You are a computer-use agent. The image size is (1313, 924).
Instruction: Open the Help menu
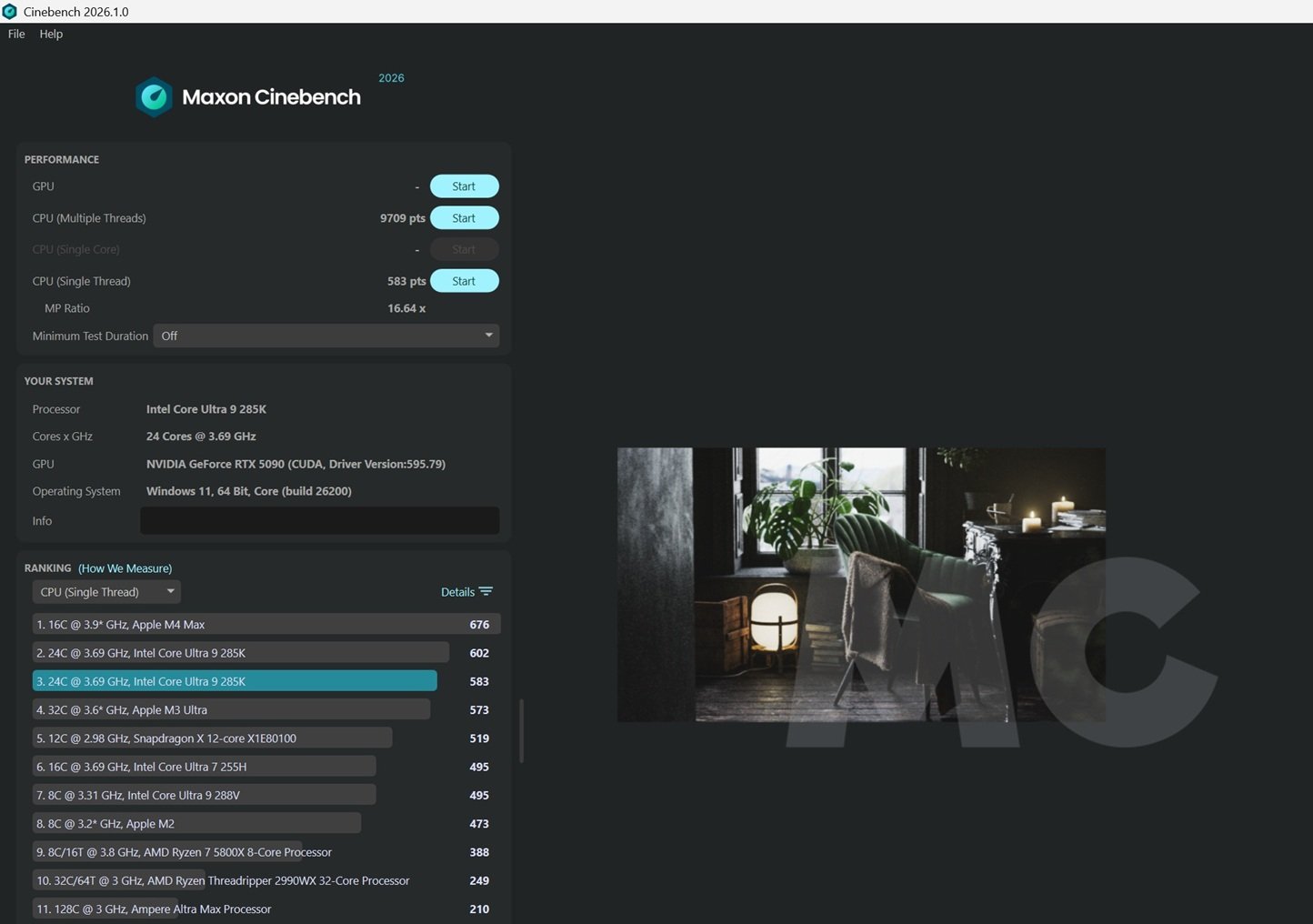point(51,34)
